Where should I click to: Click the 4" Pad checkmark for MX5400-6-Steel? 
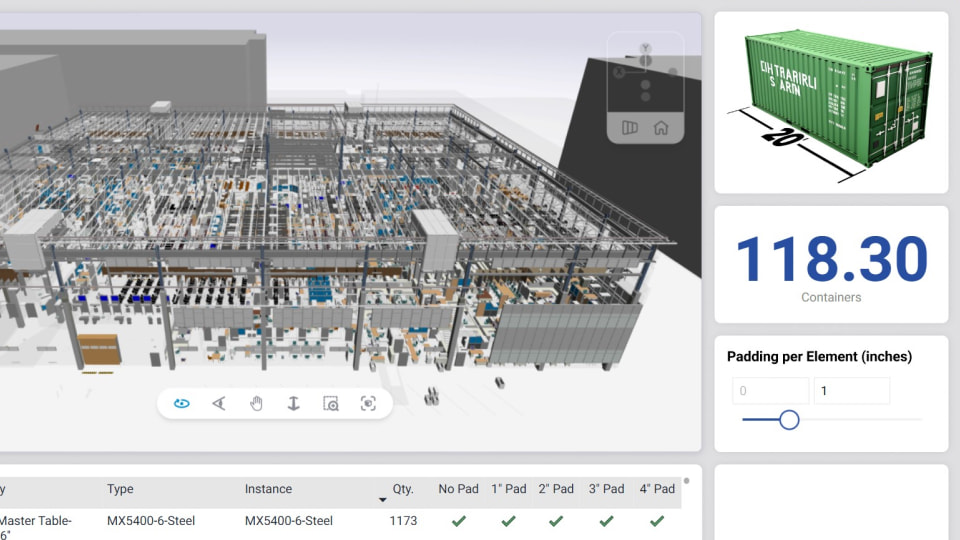[657, 521]
